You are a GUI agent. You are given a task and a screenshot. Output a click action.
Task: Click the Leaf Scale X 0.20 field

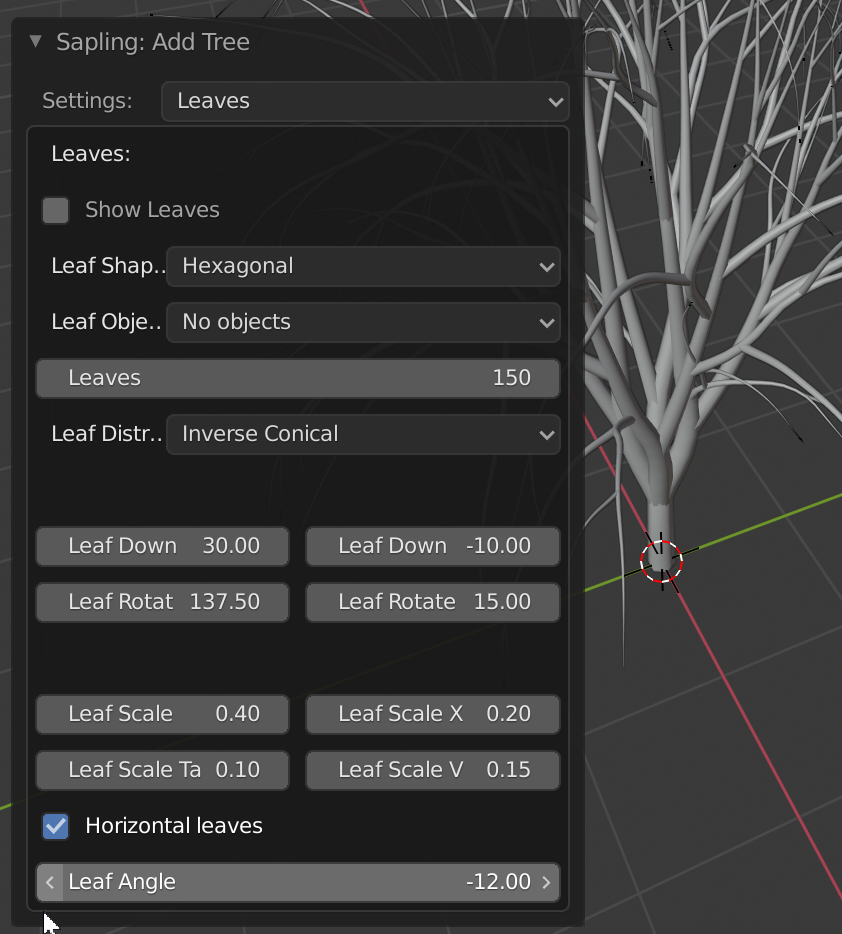433,714
